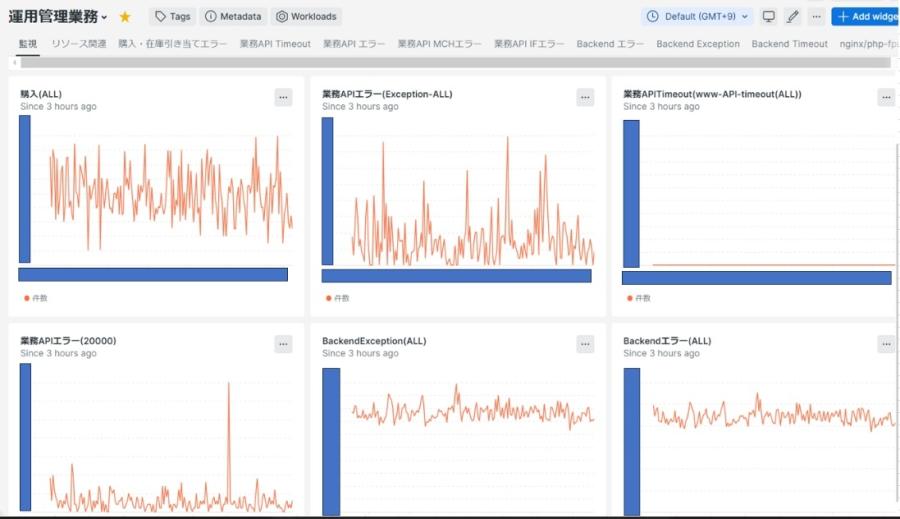This screenshot has width=900, height=519.
Task: Open the Default (GMT+9) time picker
Action: coord(697,17)
